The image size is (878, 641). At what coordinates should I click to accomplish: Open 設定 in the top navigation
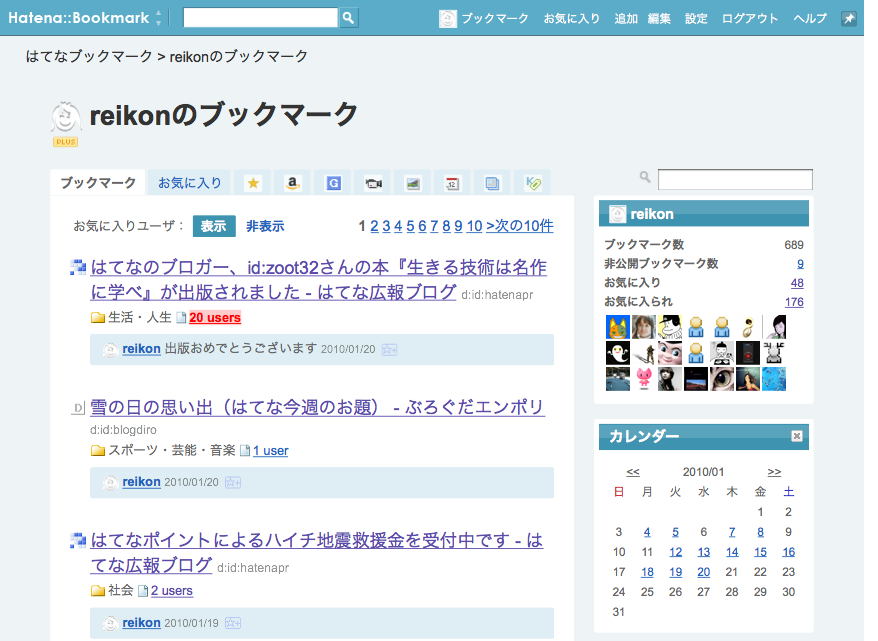[x=696, y=18]
